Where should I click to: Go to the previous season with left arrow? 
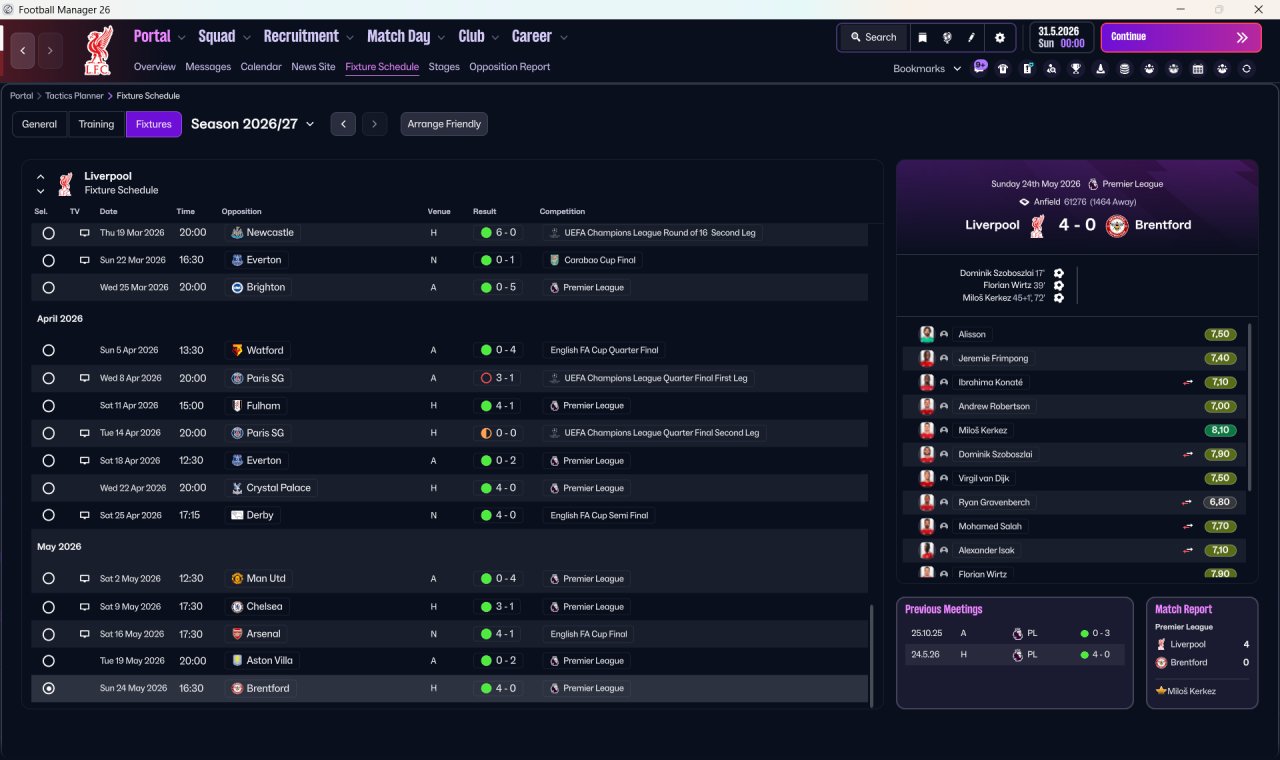click(x=343, y=124)
